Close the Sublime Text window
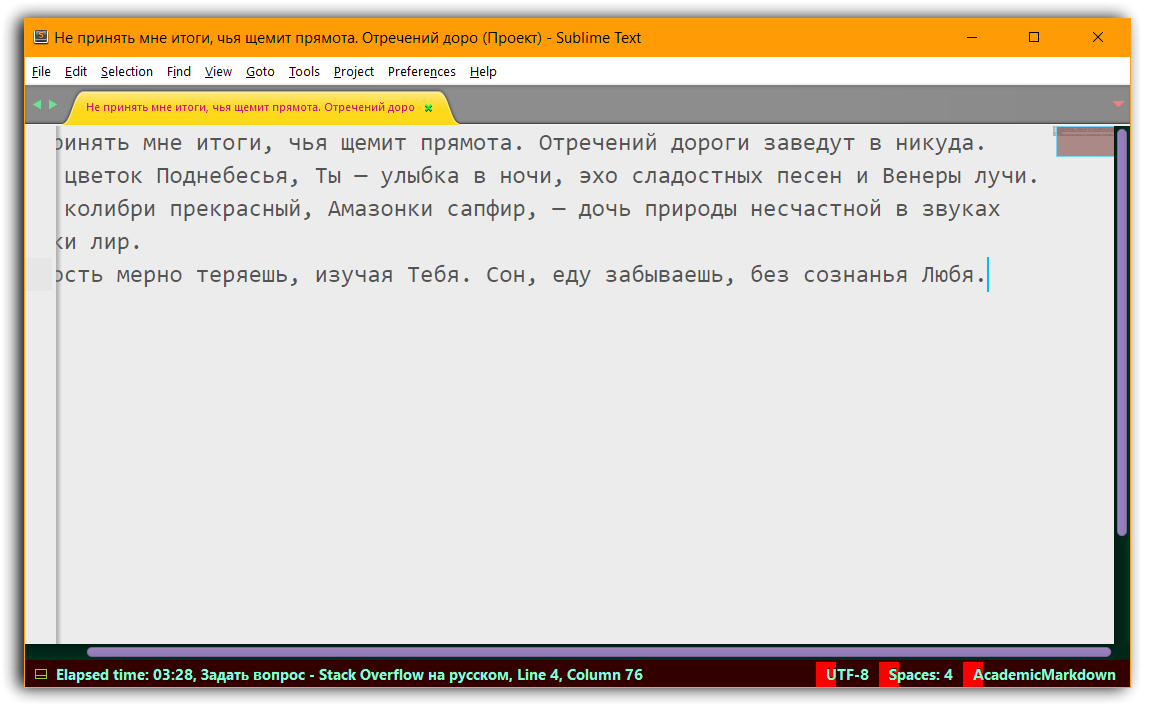This screenshot has width=1149, height=706. click(1098, 37)
